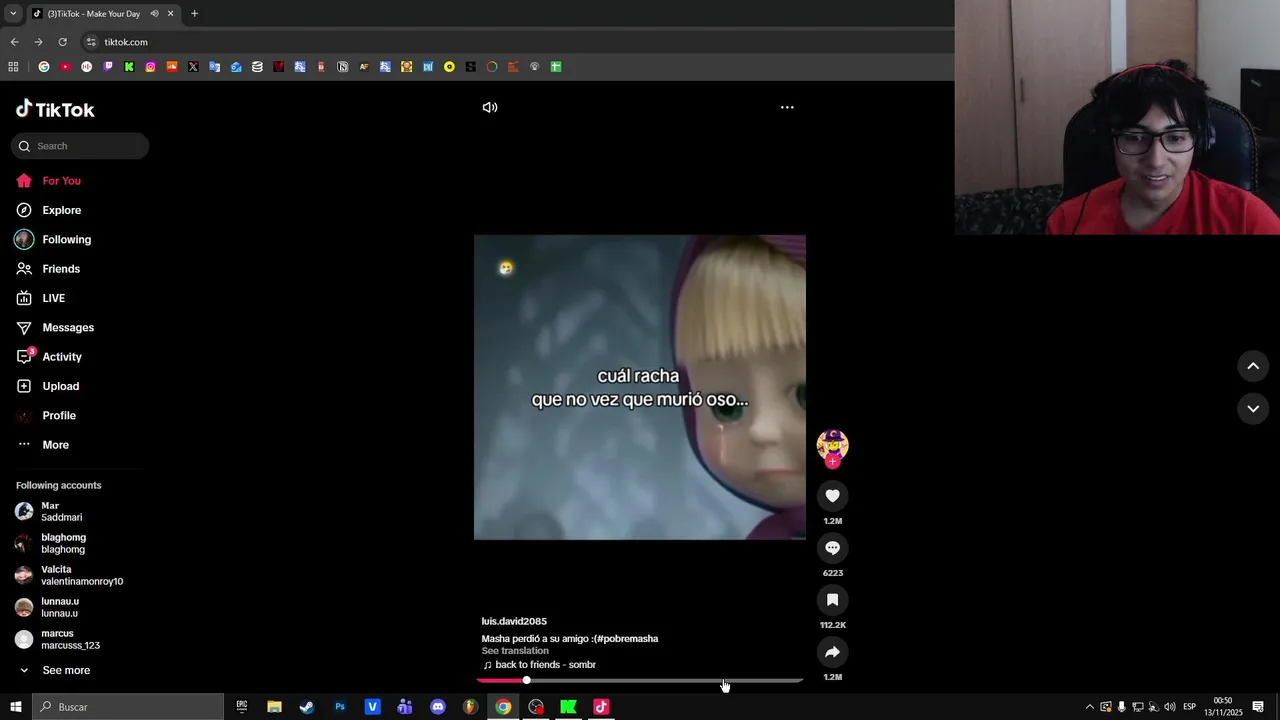Open system volume tray control
The width and height of the screenshot is (1280, 720).
coord(1170,707)
